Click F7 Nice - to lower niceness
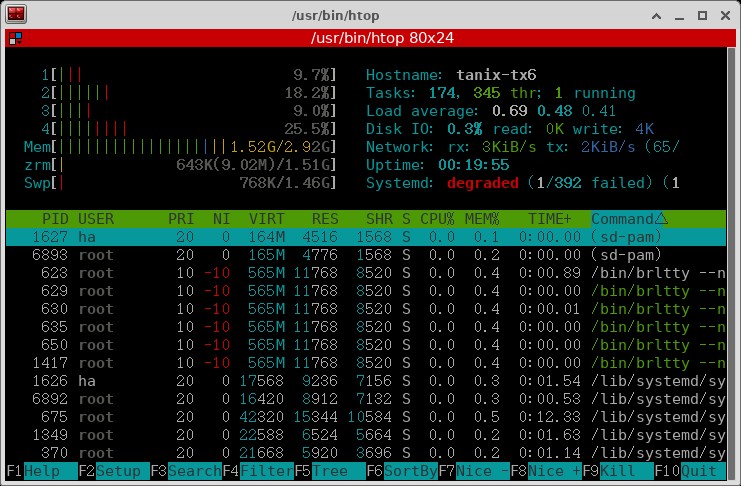Screen dimensions: 741x486 click(x=474, y=471)
